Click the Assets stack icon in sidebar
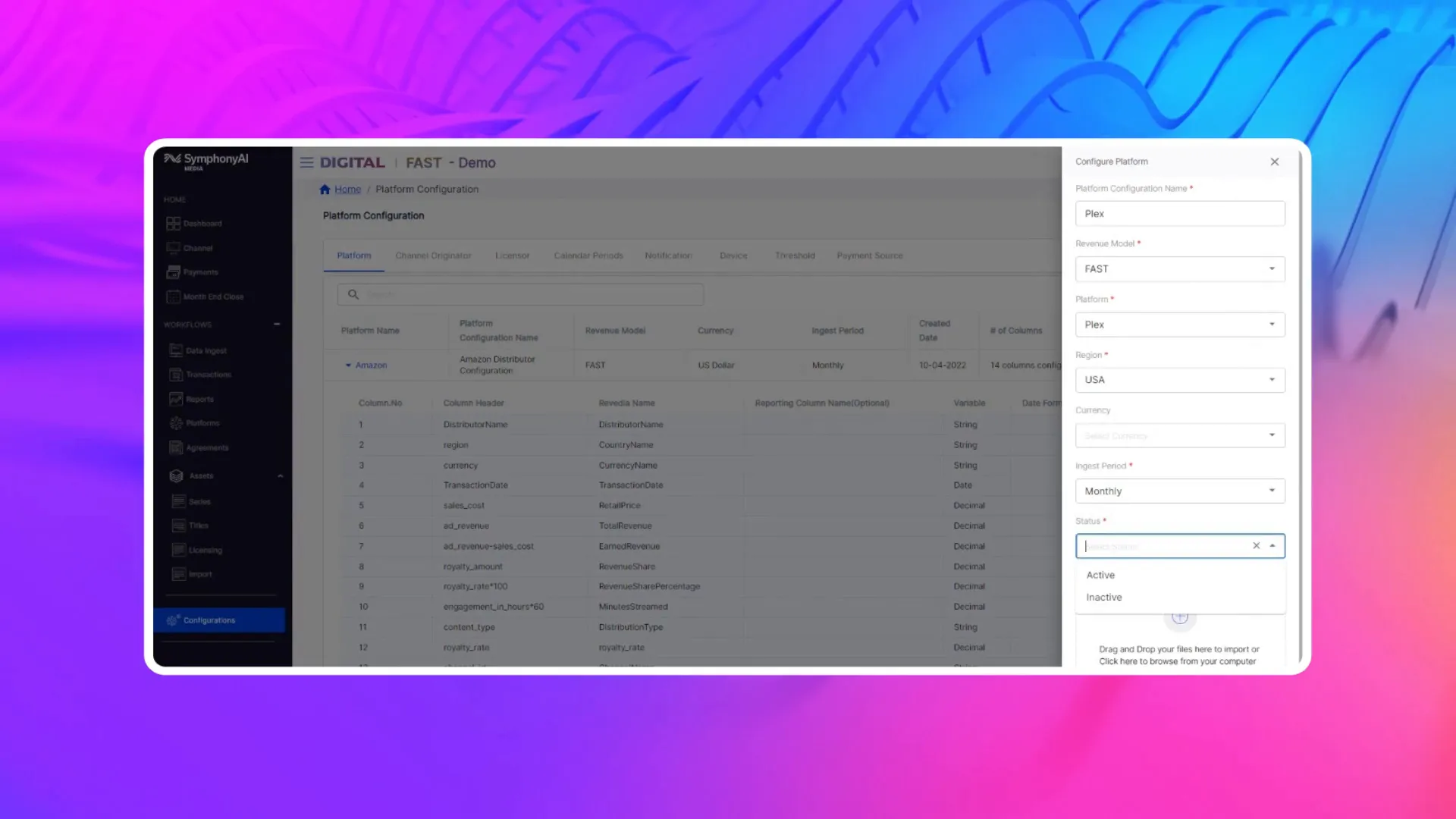The height and width of the screenshot is (819, 1456). [x=176, y=475]
